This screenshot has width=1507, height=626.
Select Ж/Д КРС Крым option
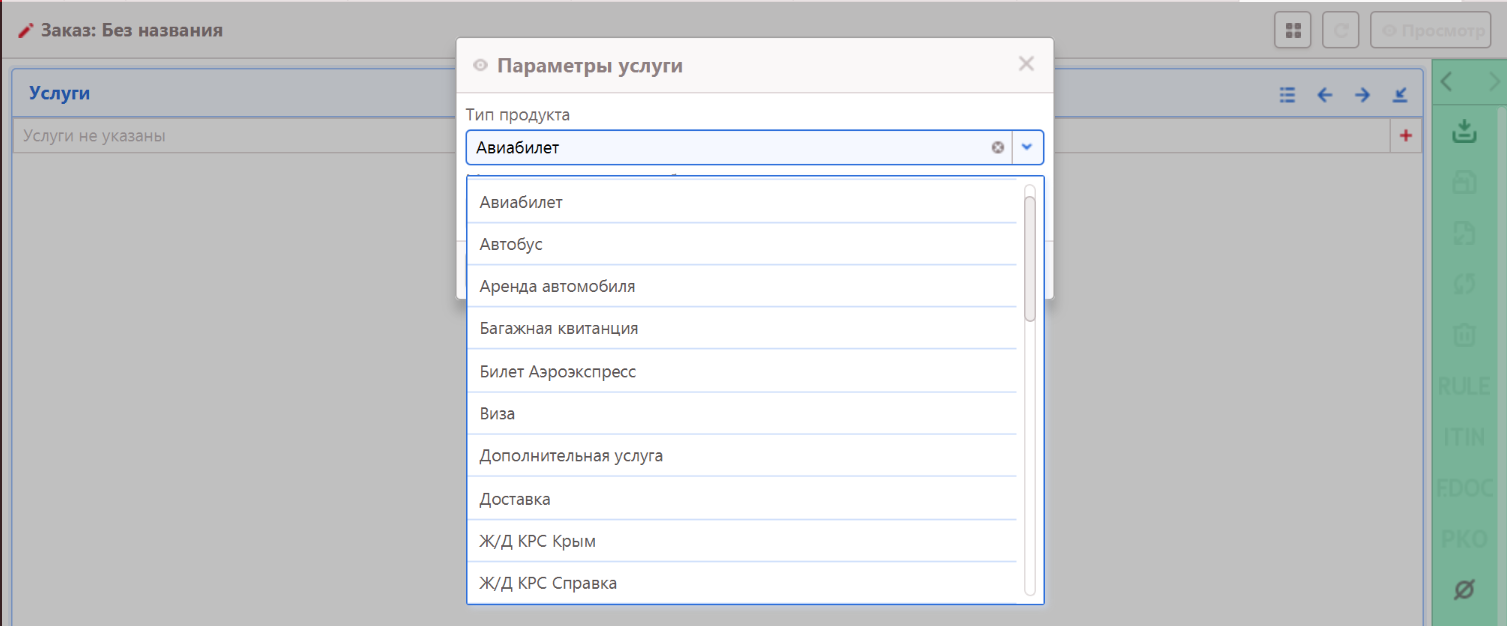(537, 541)
